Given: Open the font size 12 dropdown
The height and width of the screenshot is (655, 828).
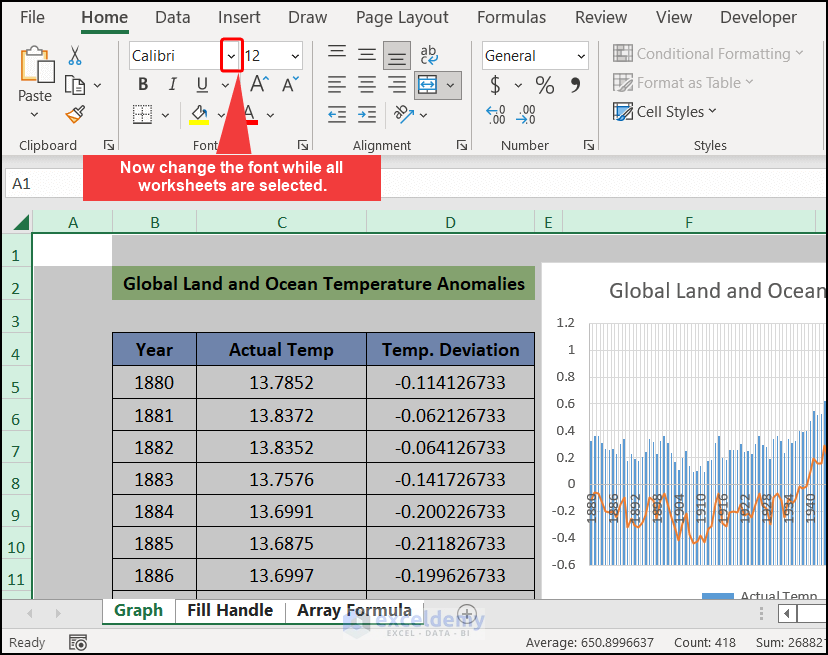Looking at the screenshot, I should 294,56.
